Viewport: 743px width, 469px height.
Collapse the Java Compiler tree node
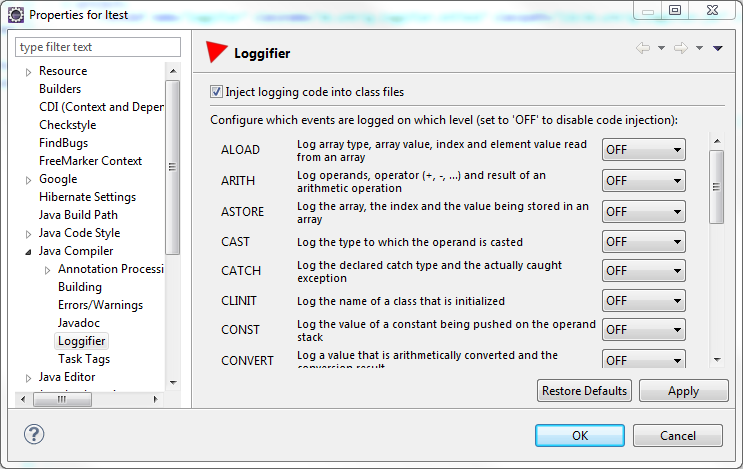coord(28,252)
